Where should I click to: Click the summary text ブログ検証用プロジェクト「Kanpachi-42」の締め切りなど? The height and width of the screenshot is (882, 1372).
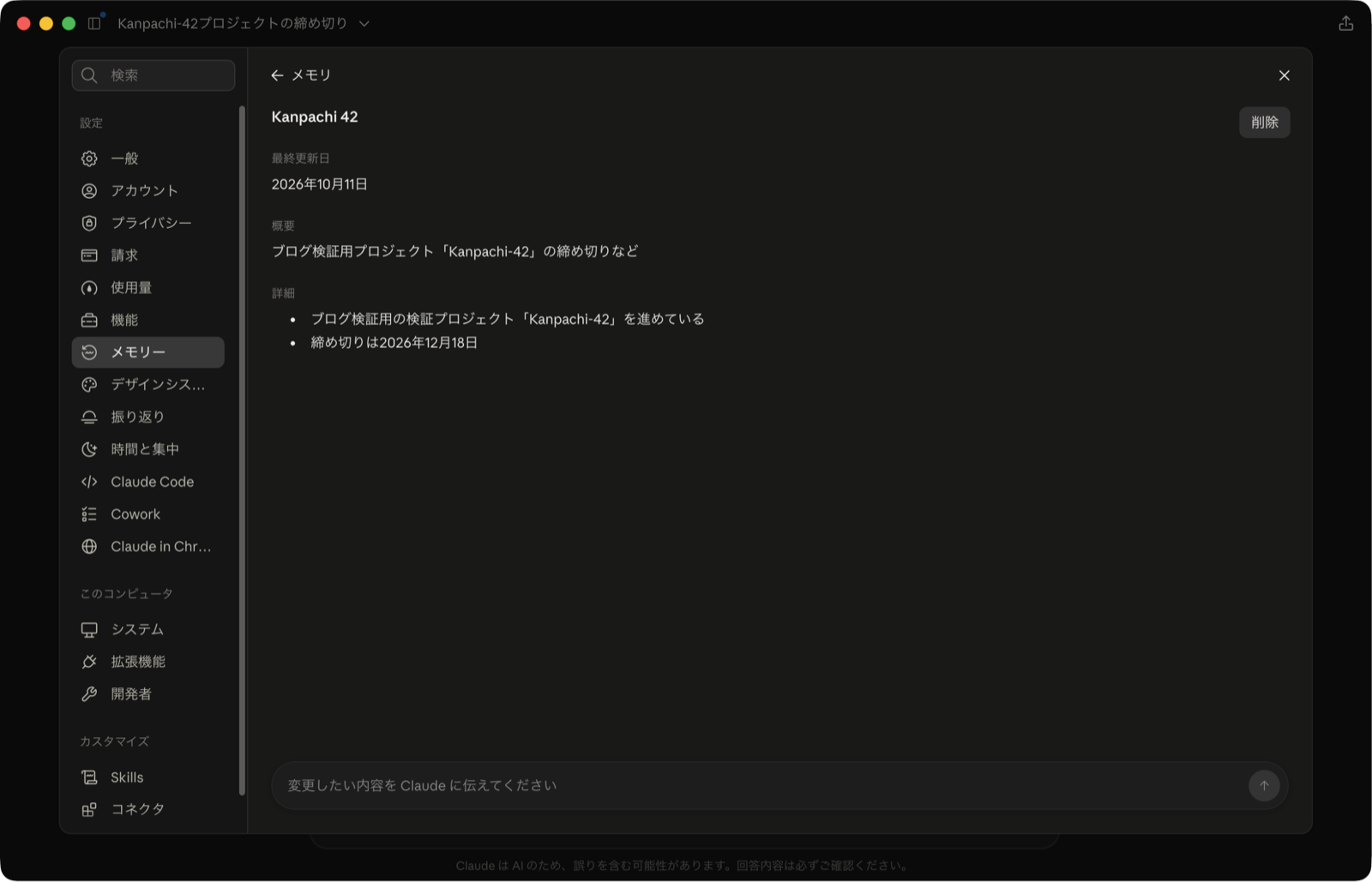click(x=454, y=251)
